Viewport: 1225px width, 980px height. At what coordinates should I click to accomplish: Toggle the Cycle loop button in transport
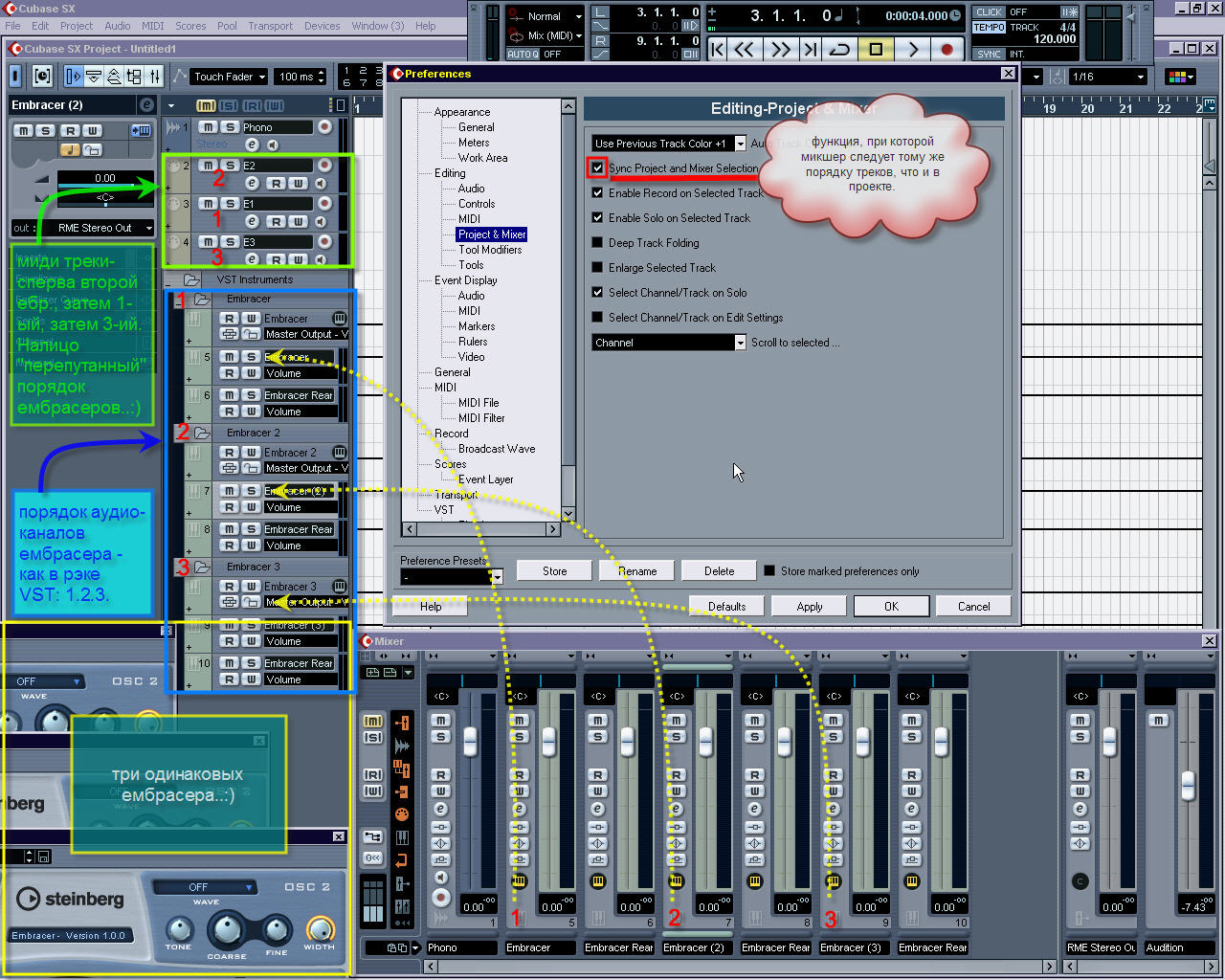(839, 50)
